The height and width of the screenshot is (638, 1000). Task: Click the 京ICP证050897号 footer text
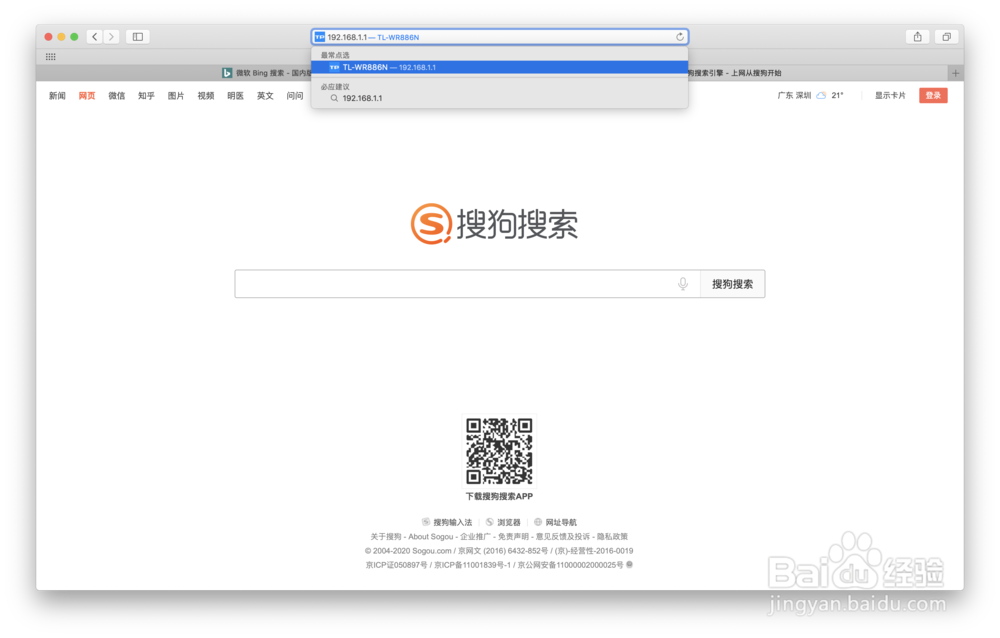(x=397, y=565)
